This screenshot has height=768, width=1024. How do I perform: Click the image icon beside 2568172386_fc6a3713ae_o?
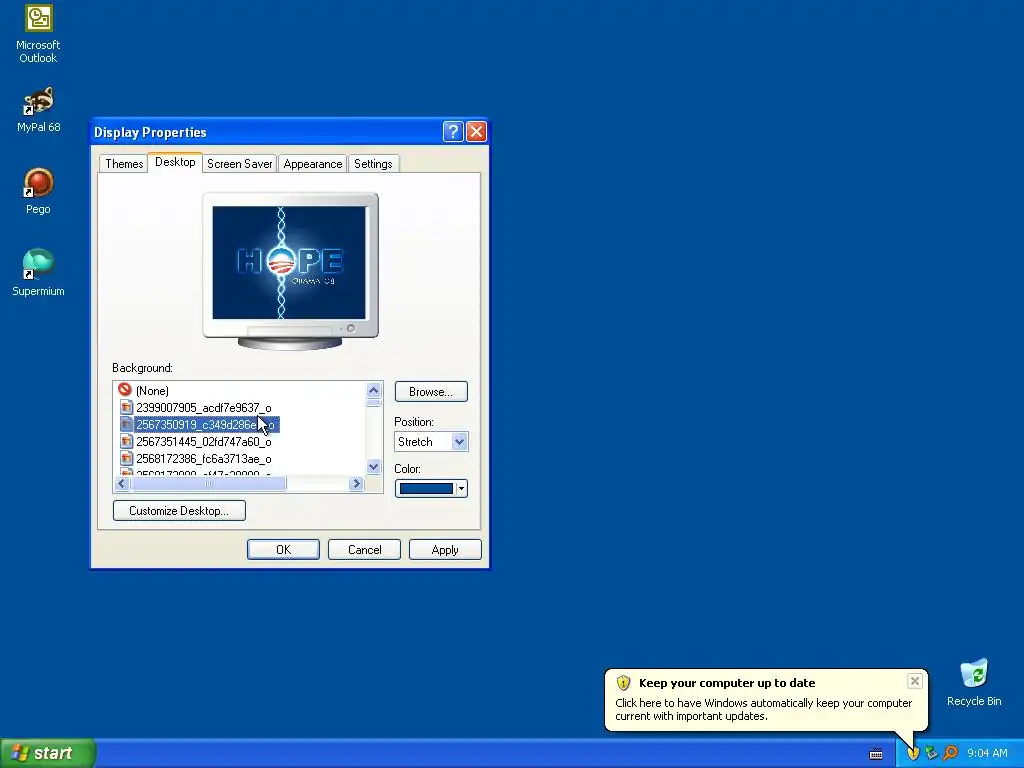[x=127, y=458]
